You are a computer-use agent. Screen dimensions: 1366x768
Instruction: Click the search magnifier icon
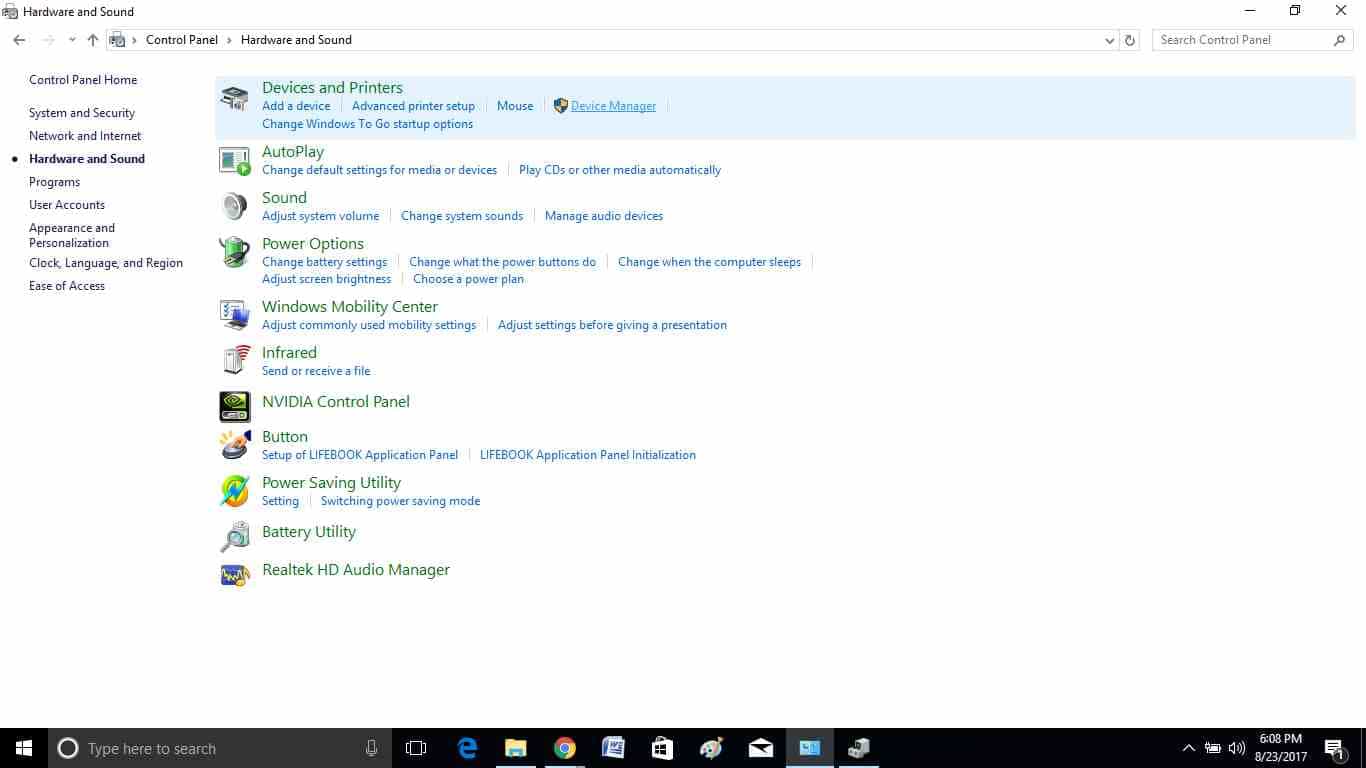(x=1339, y=40)
